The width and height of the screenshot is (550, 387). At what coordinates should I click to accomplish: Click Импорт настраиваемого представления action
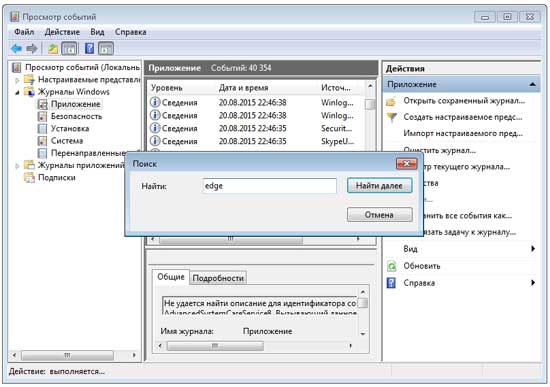tap(463, 133)
